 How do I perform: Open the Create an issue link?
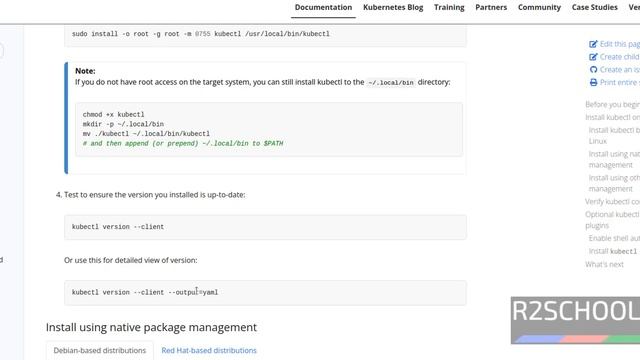click(620, 69)
